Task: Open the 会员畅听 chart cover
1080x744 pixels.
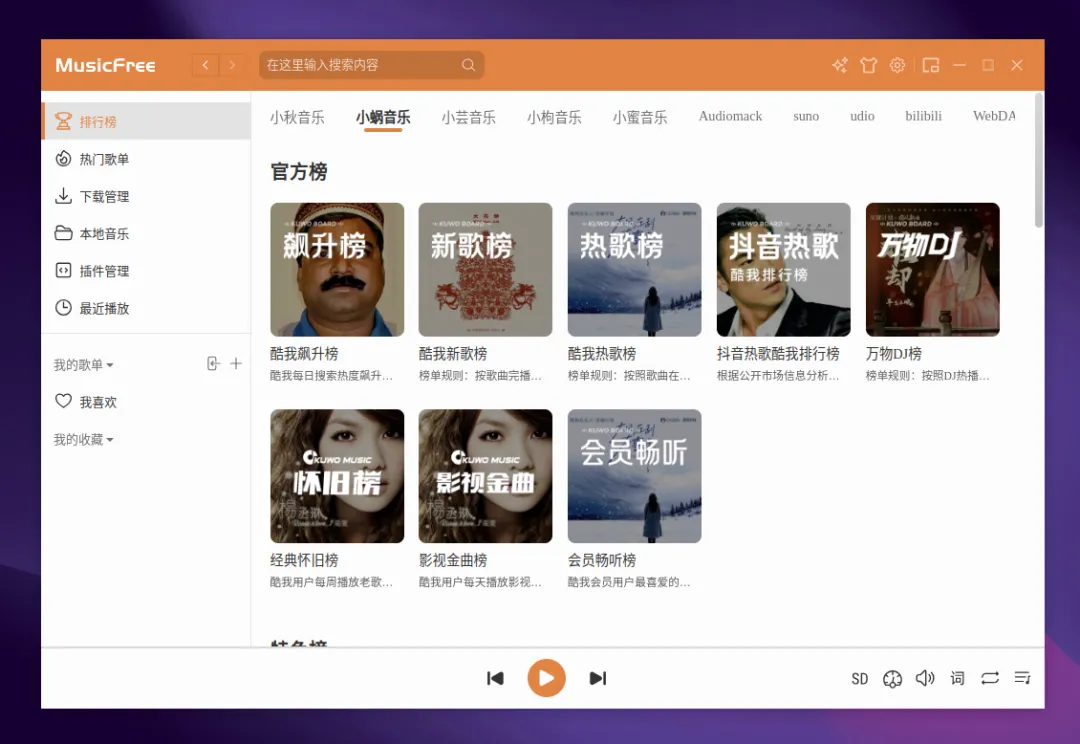Action: 634,476
